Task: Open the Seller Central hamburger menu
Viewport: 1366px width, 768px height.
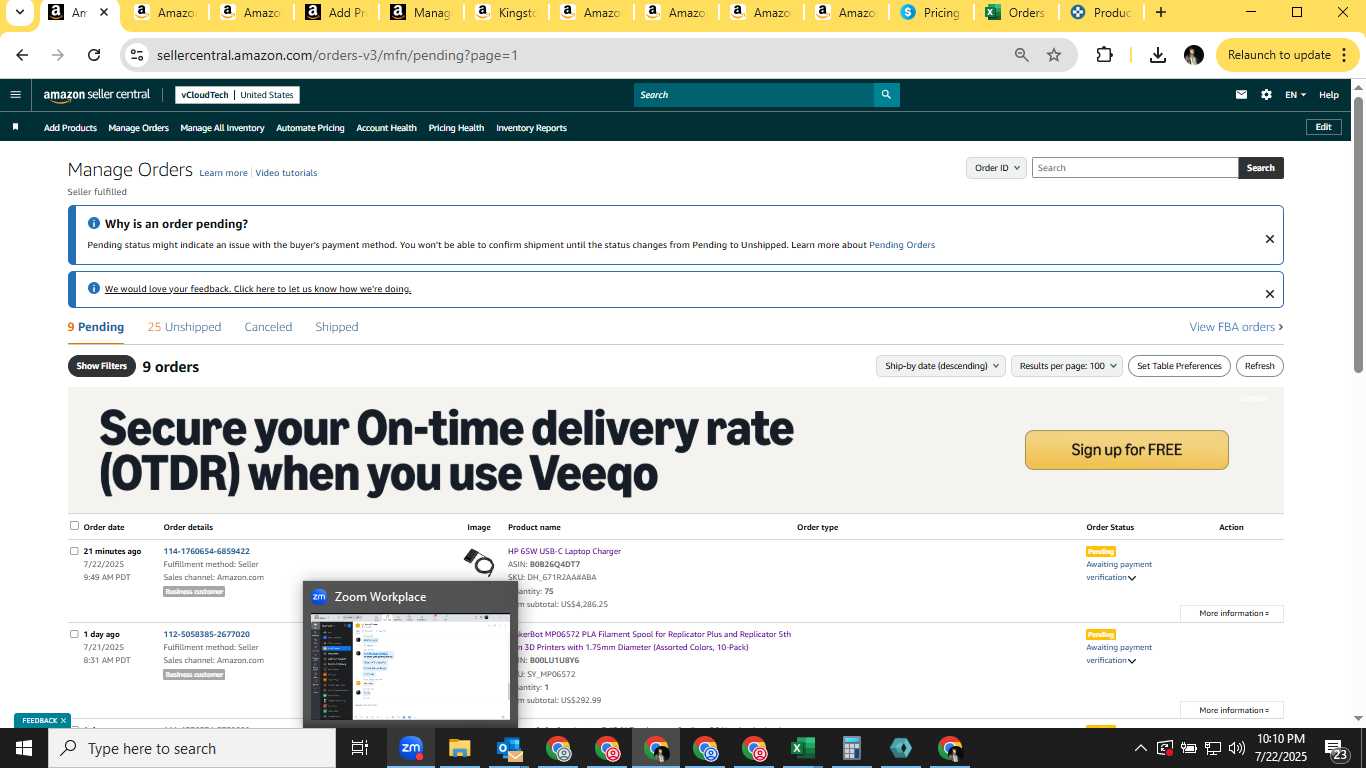Action: tap(15, 95)
